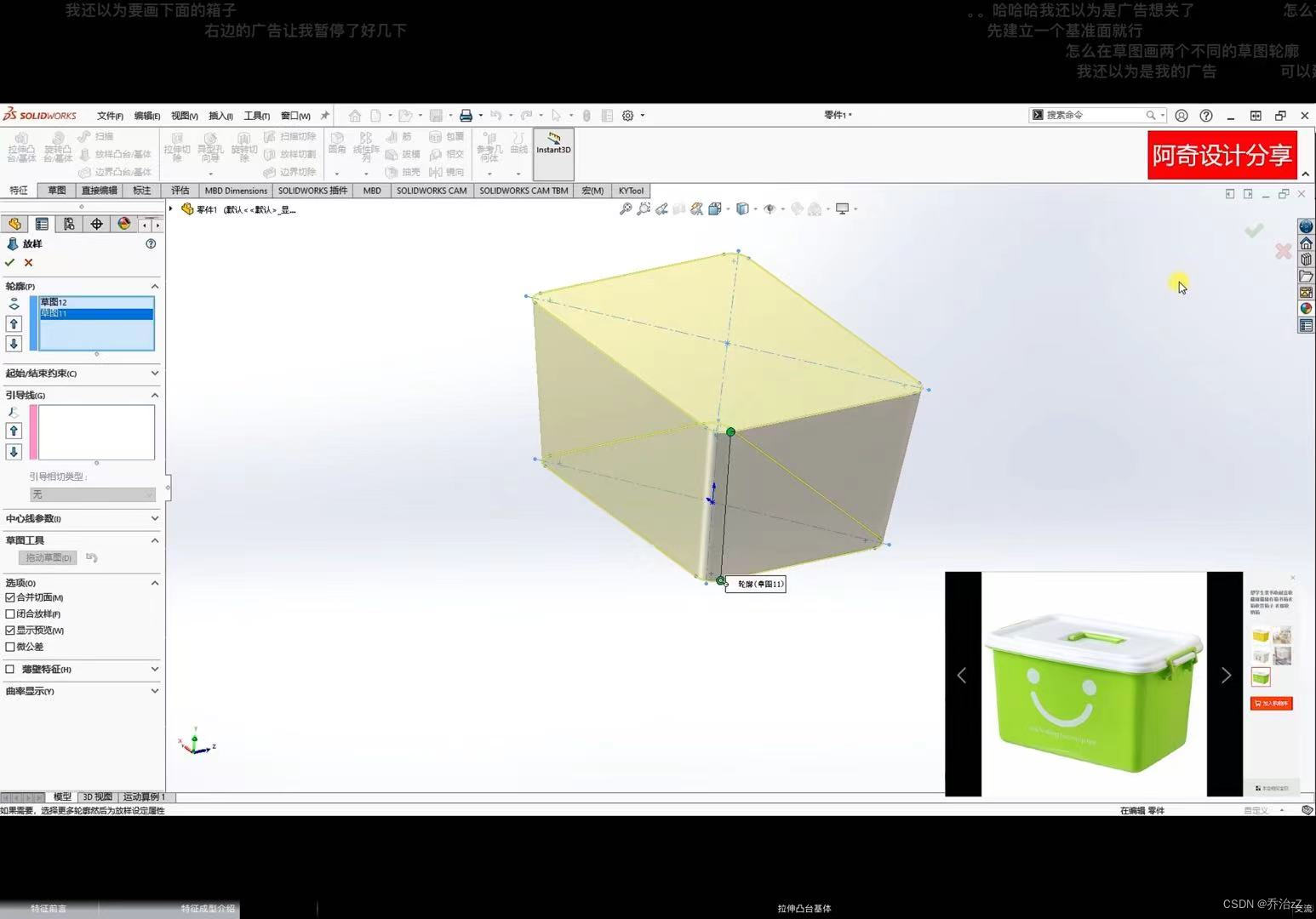
Task: Open the DimXpertManager crosshair tab
Action: (96, 224)
